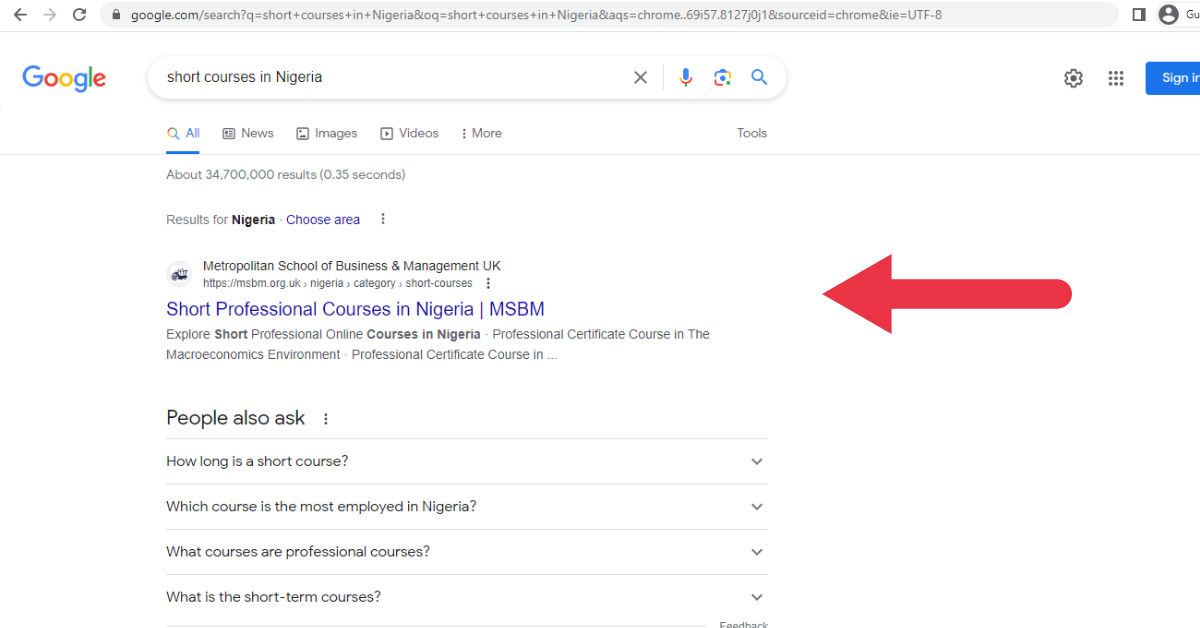
Task: Go back to the previous page
Action: point(20,15)
